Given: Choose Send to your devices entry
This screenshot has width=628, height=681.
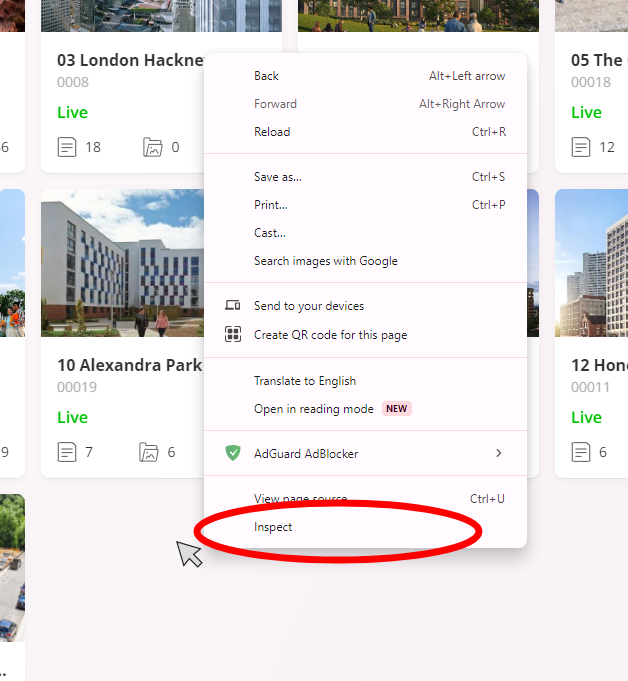Looking at the screenshot, I should pos(365,306).
